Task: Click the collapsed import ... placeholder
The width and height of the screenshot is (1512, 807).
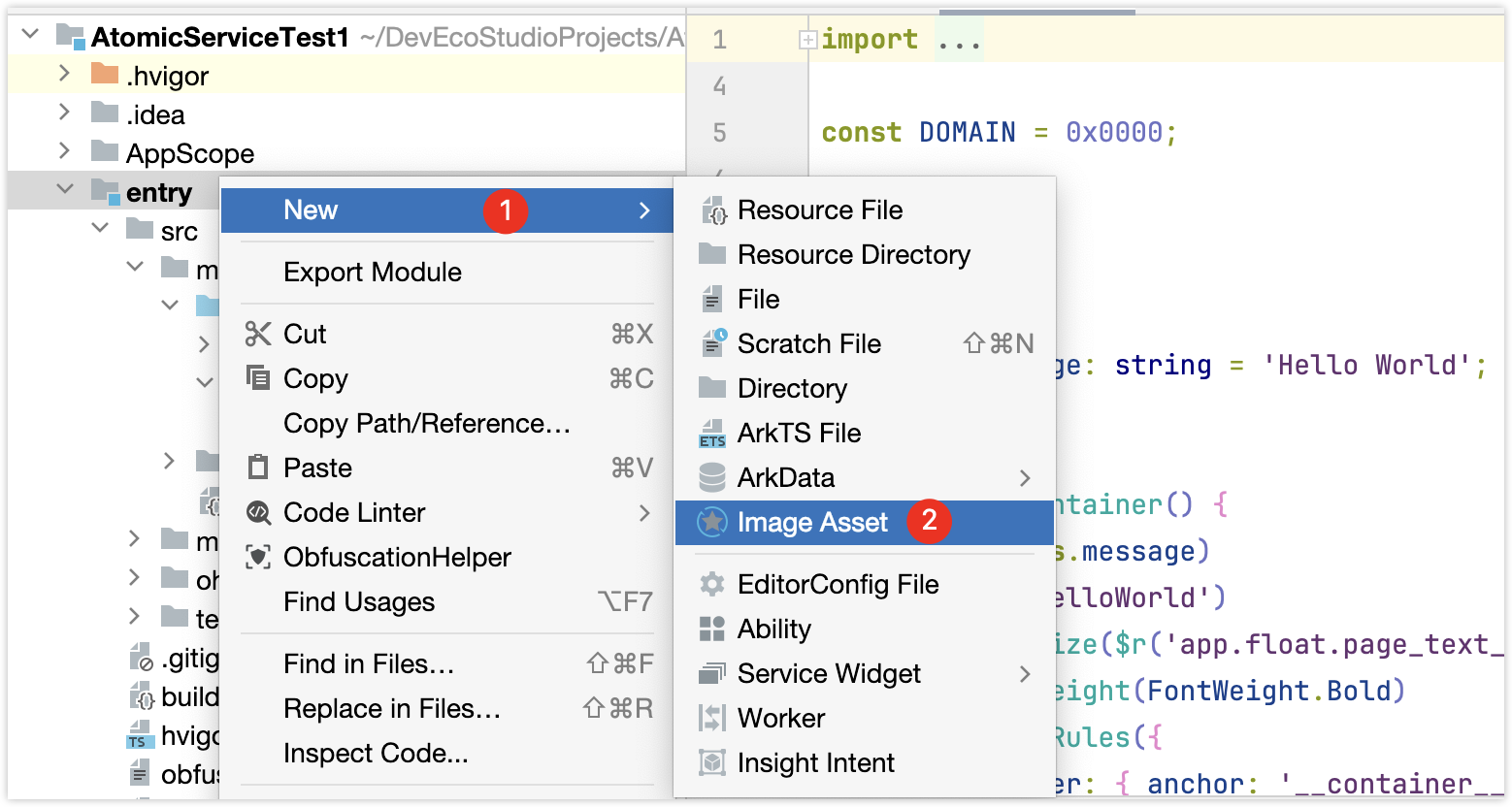Action: pos(959,40)
